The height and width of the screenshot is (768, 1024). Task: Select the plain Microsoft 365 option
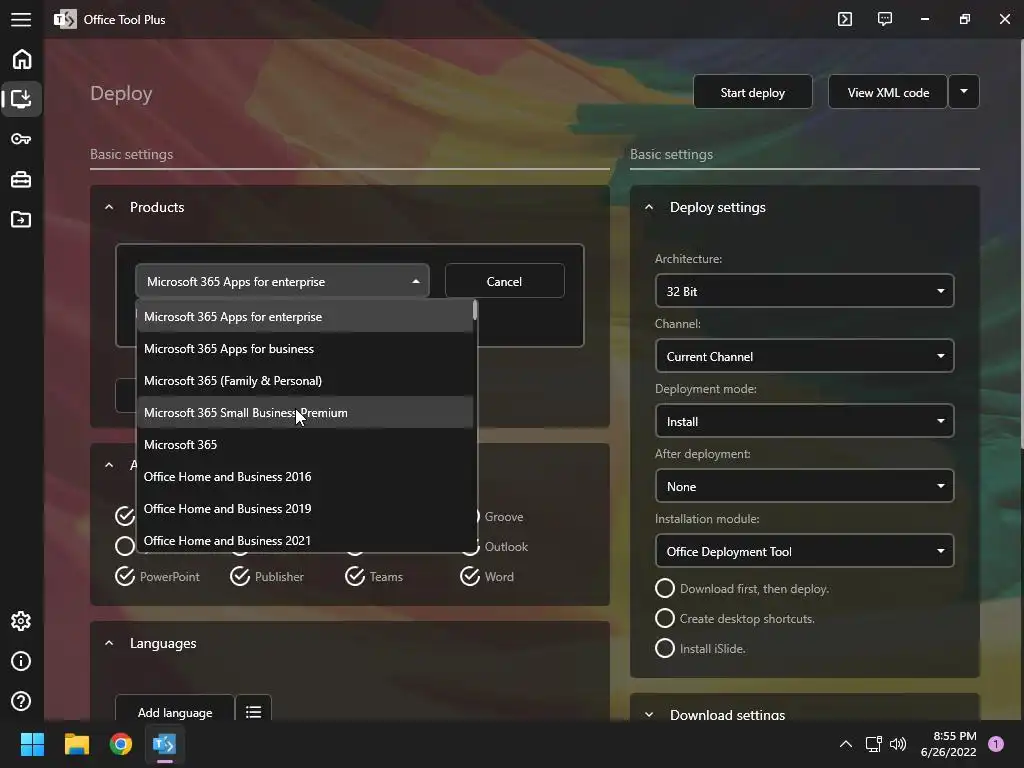pyautogui.click(x=304, y=445)
